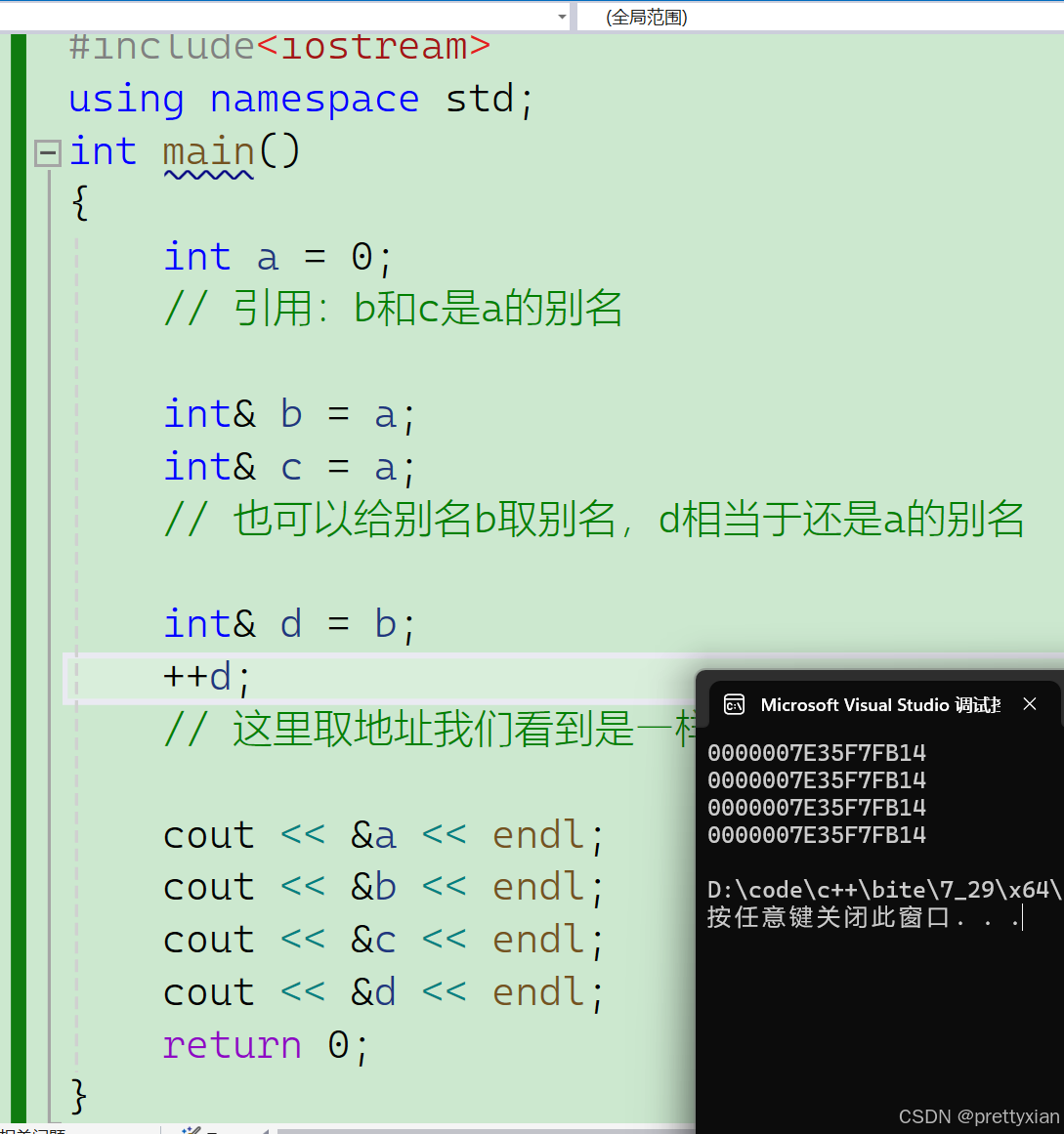Screen dimensions: 1064x1134
Task: Click the 'cout << &d << endl;' line
Action: pos(383,993)
